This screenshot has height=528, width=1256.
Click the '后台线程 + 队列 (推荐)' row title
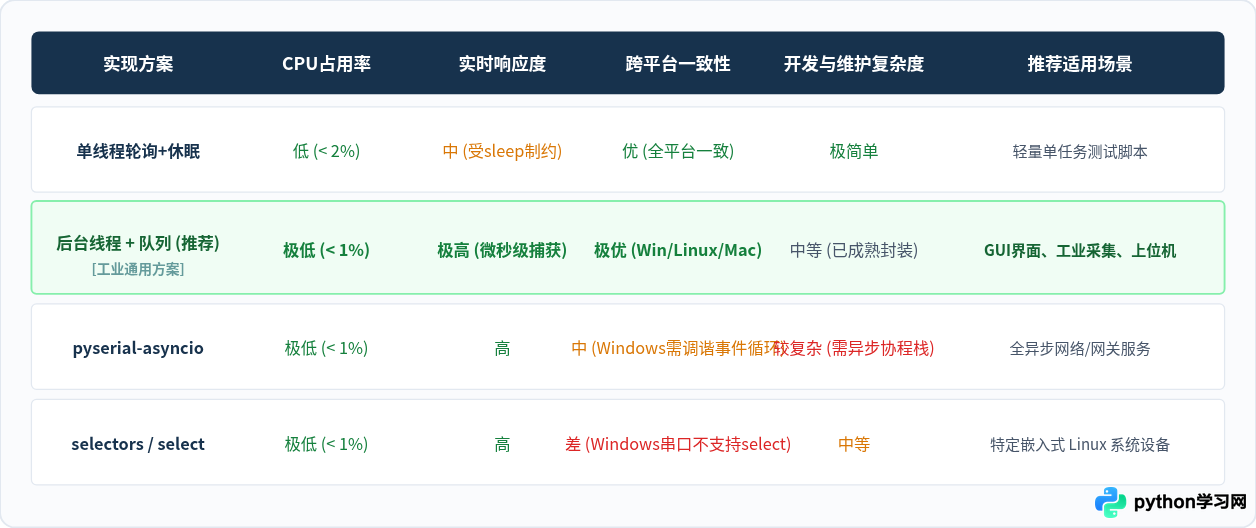pos(138,243)
